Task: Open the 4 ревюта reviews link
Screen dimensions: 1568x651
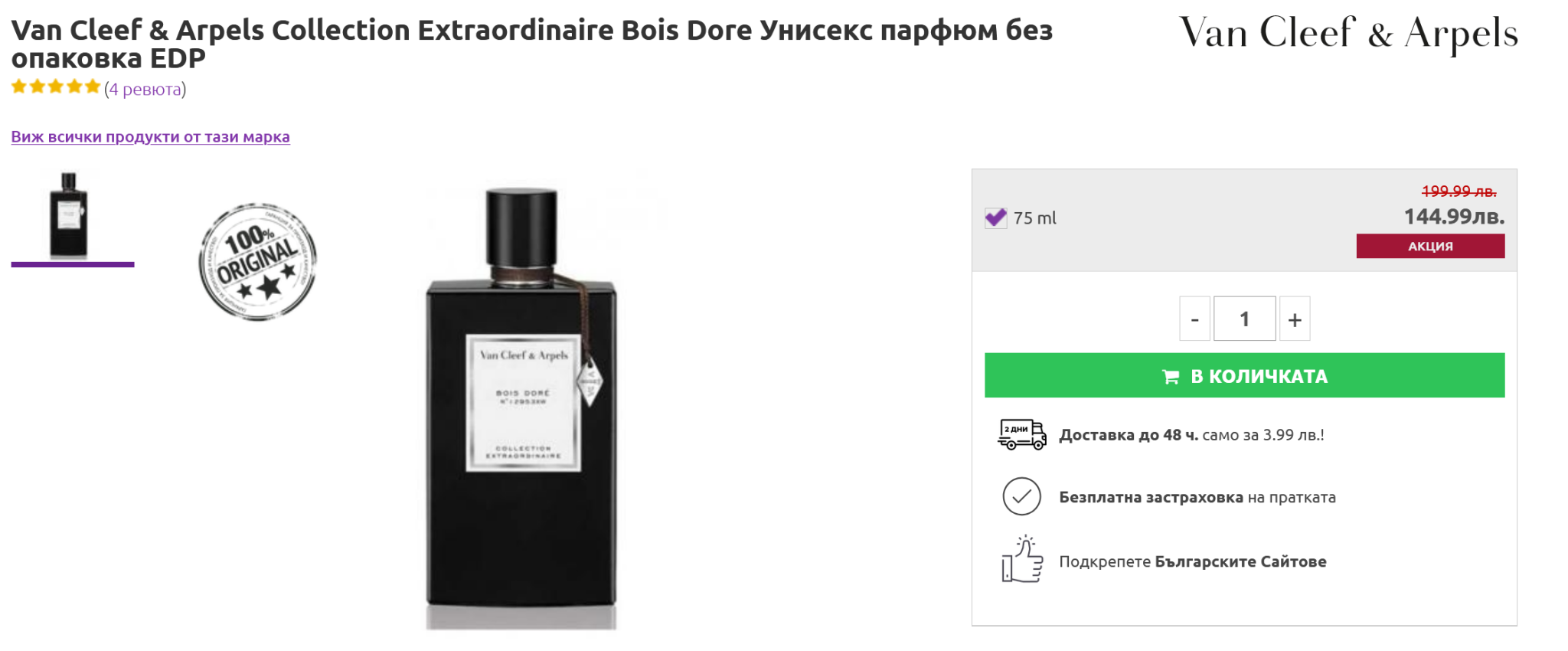Action: (x=145, y=90)
